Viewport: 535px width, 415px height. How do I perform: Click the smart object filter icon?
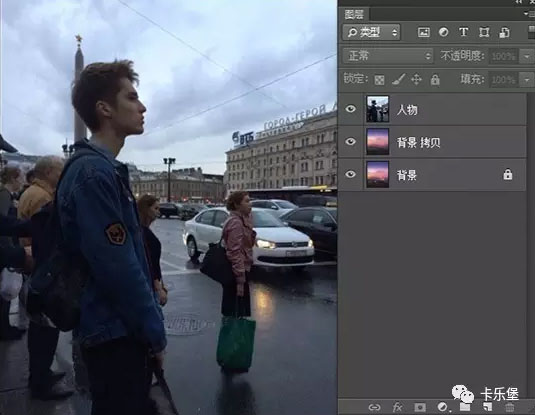(x=504, y=32)
